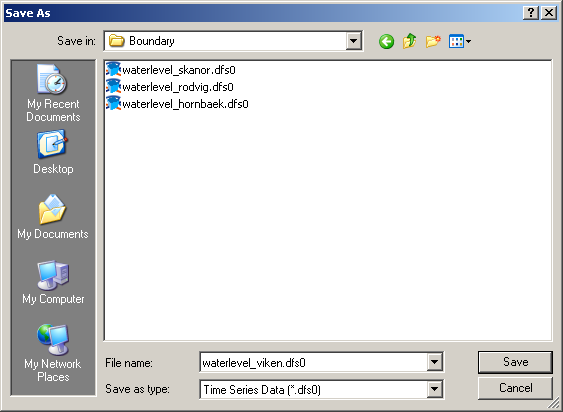Image resolution: width=563 pixels, height=412 pixels.
Task: Click the Time Series Data type field
Action: [x=313, y=389]
